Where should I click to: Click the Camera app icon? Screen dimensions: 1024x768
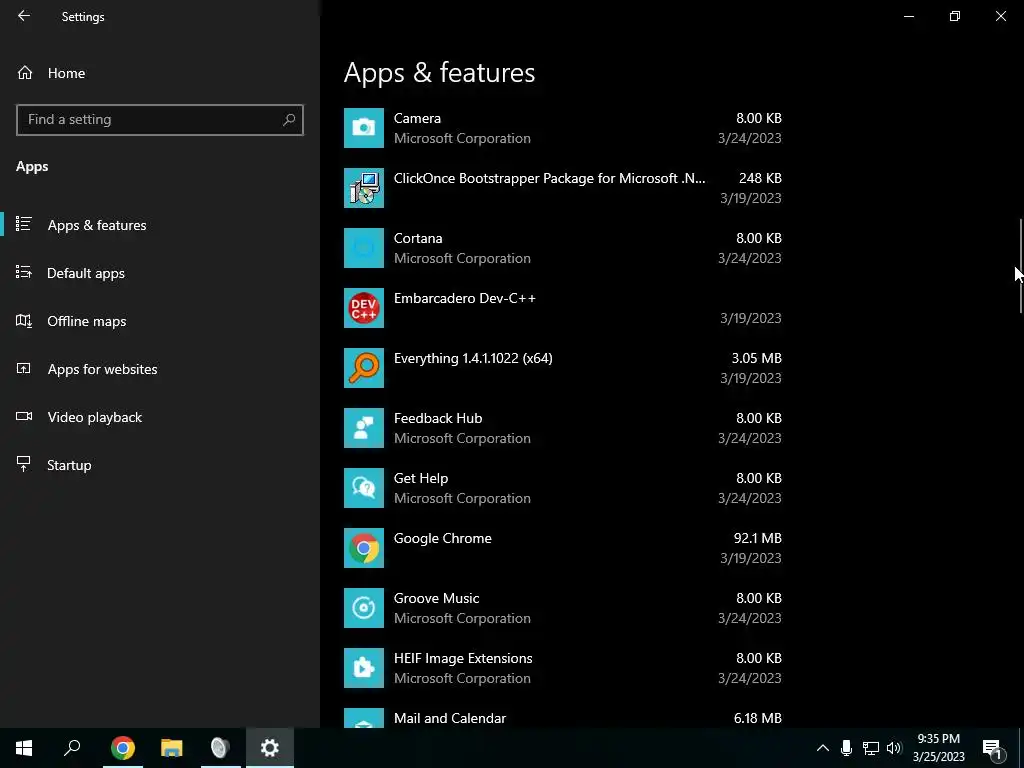tap(364, 128)
